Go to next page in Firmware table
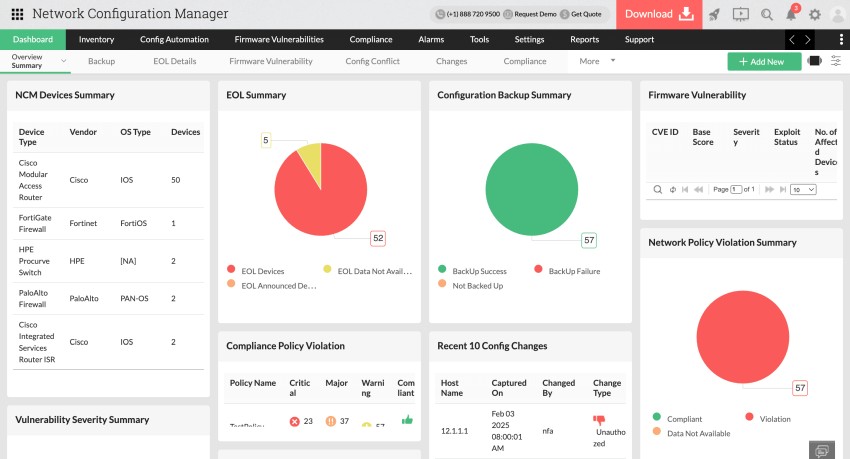850x459 pixels. tap(769, 189)
